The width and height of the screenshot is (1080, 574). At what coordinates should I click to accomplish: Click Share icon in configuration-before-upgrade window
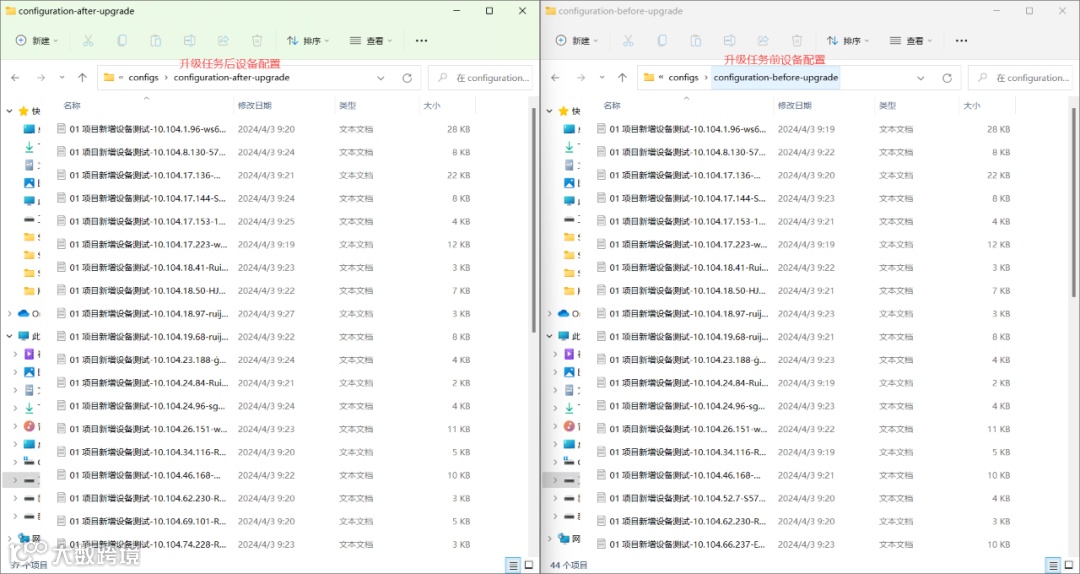[763, 41]
